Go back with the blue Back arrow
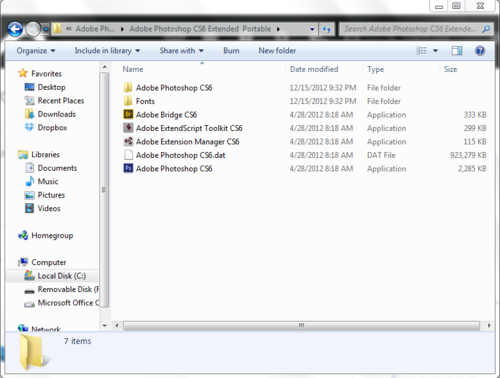The height and width of the screenshot is (378, 500). click(15, 29)
